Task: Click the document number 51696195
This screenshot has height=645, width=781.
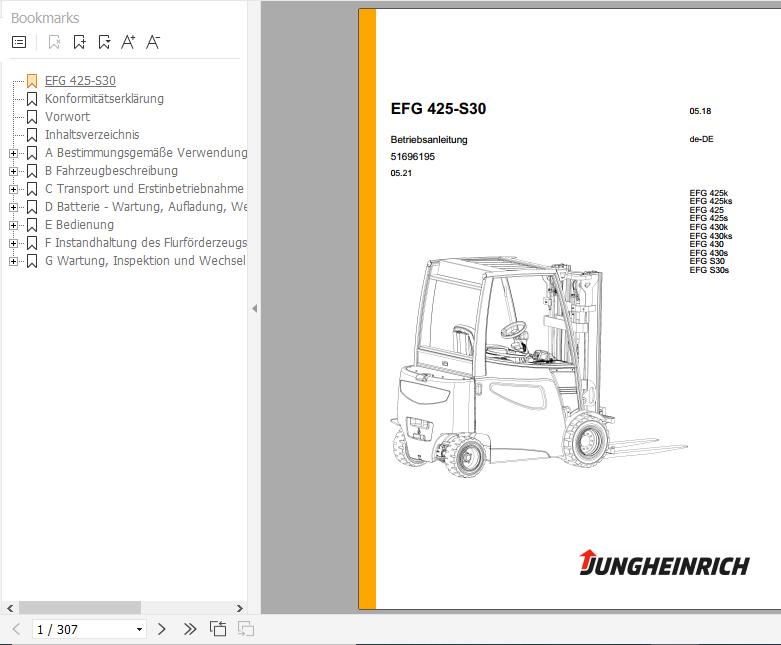Action: [x=412, y=156]
